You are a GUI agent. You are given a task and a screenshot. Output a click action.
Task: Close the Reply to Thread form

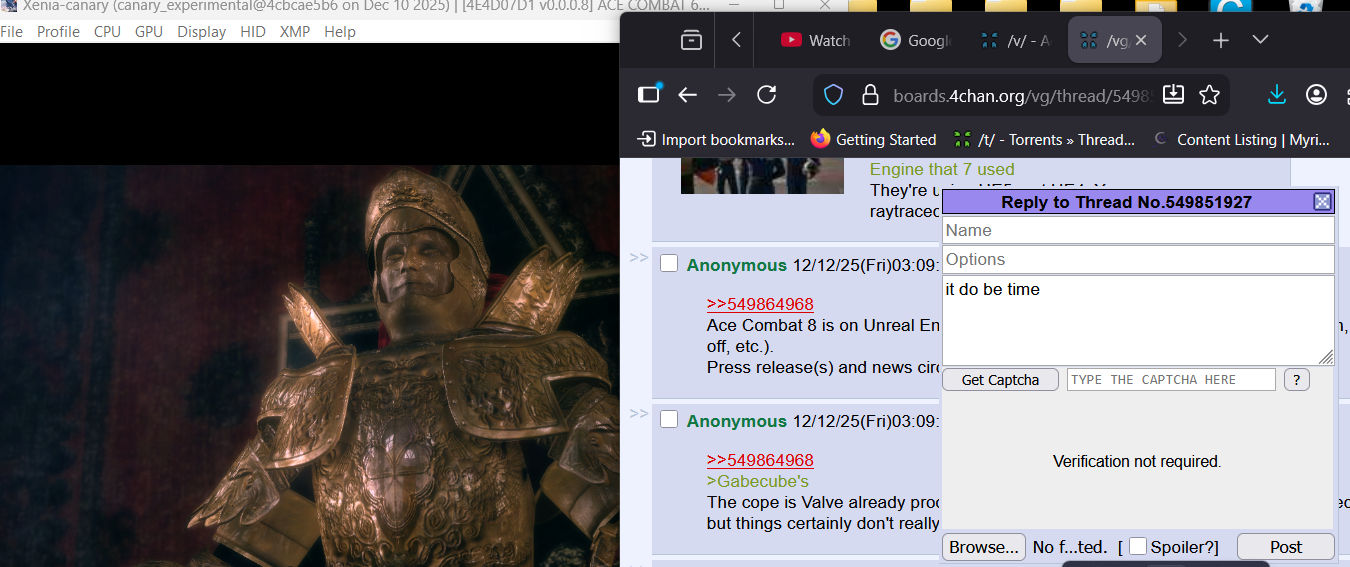(x=1322, y=202)
